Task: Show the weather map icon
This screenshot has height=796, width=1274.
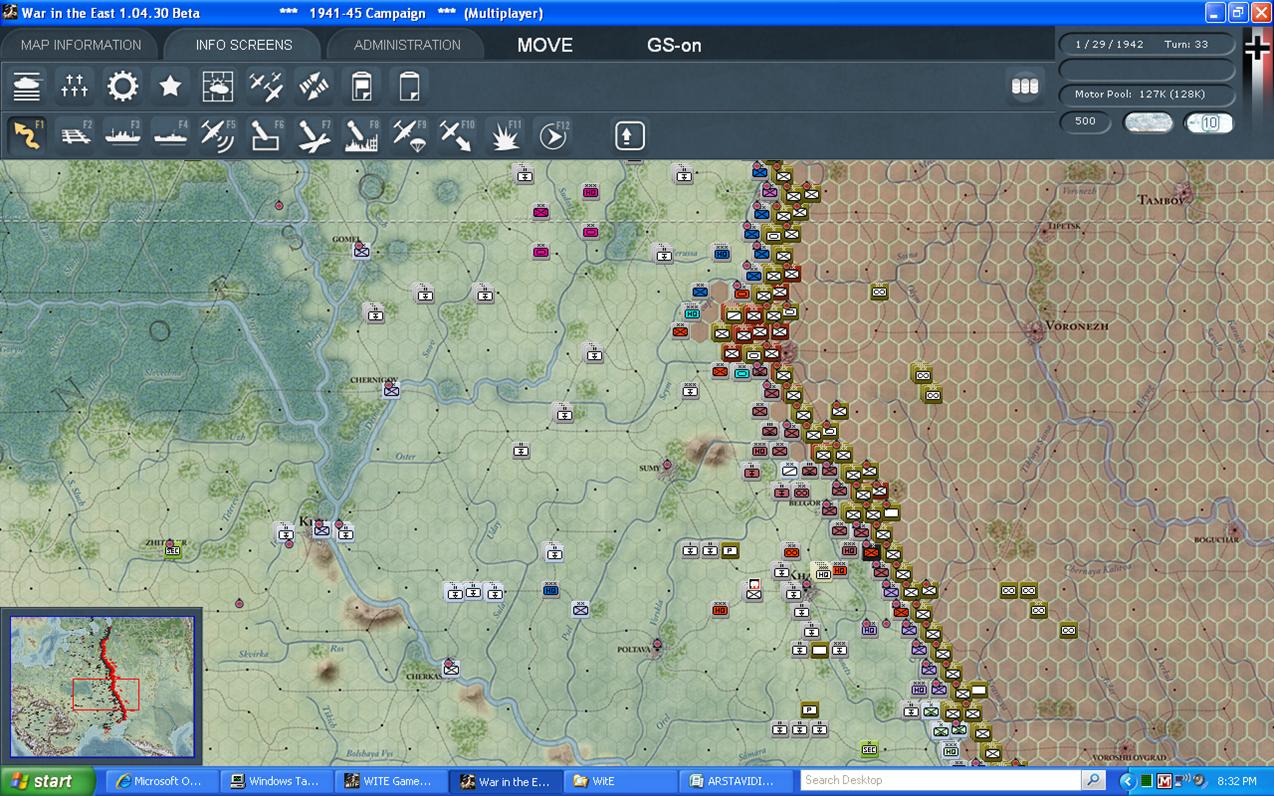Action: [218, 86]
